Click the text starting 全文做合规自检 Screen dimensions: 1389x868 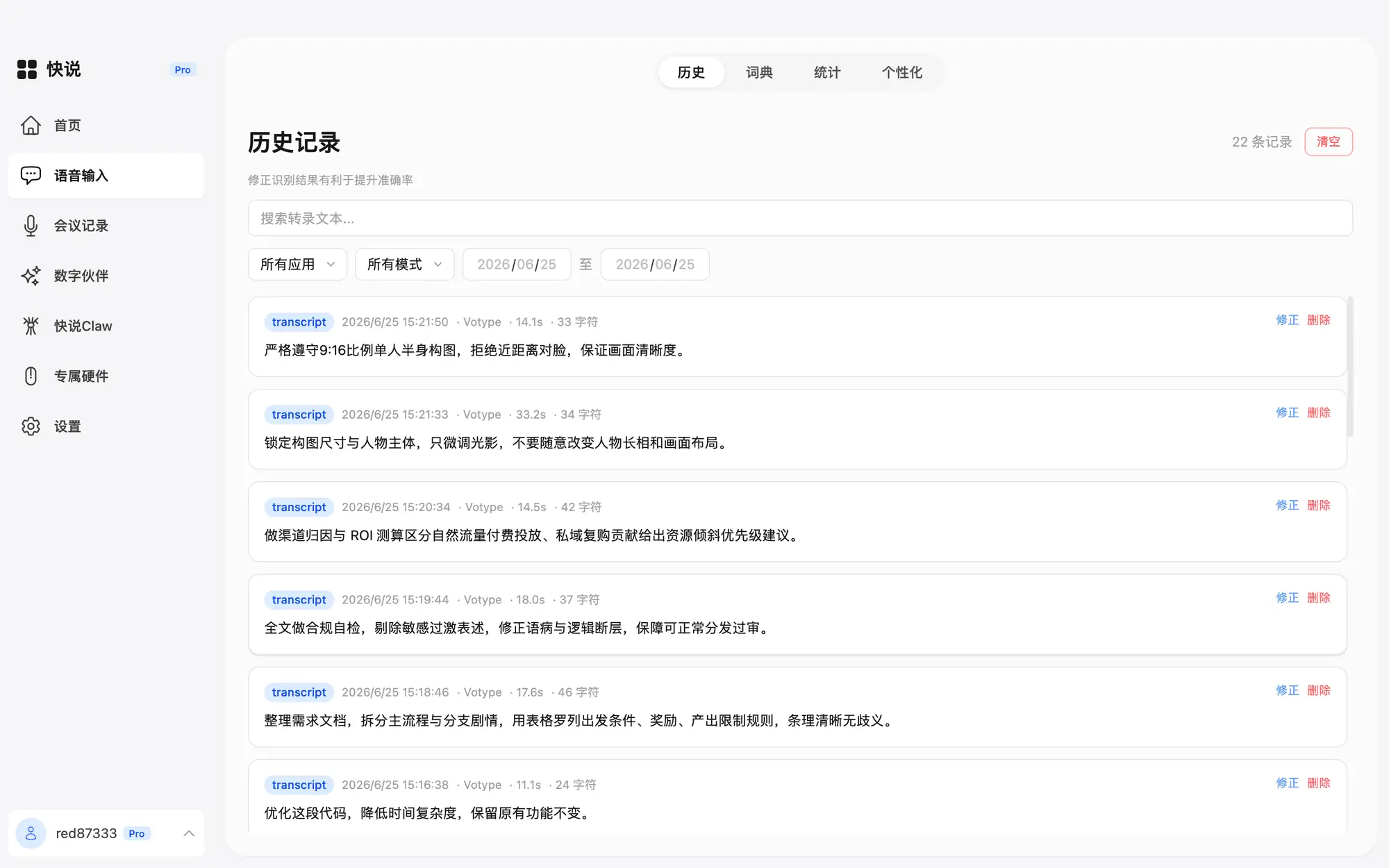tap(519, 628)
